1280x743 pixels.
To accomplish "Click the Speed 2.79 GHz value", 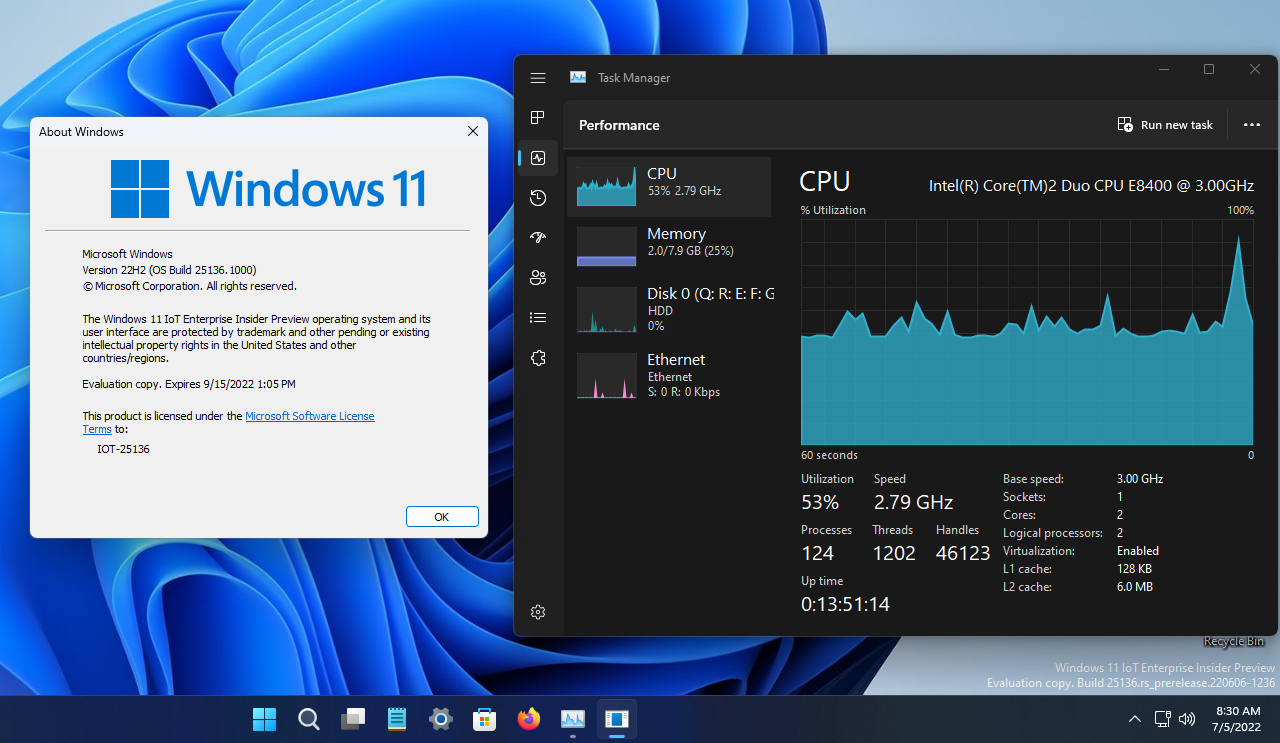I will point(913,502).
